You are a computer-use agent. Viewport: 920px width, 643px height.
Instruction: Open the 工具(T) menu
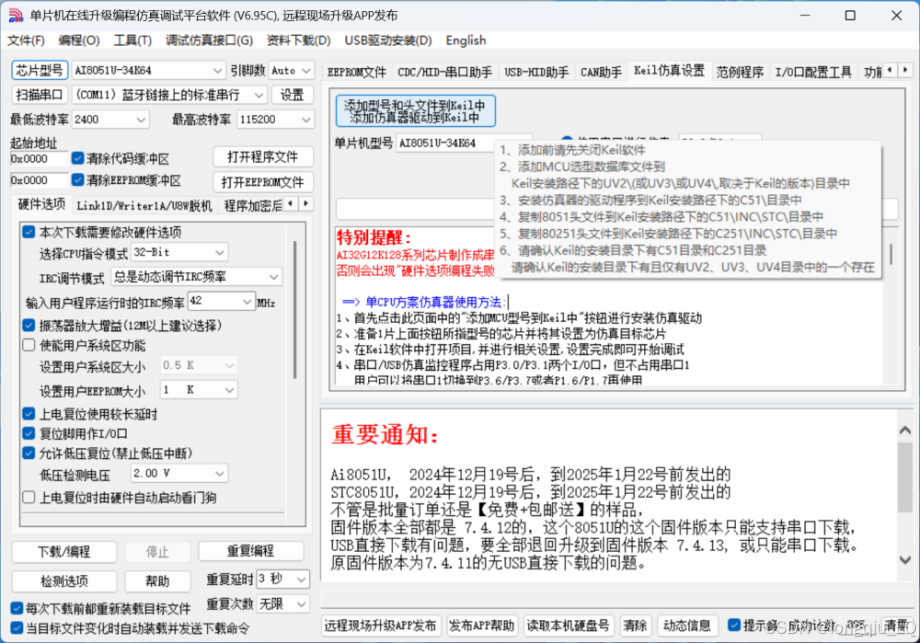[x=133, y=40]
